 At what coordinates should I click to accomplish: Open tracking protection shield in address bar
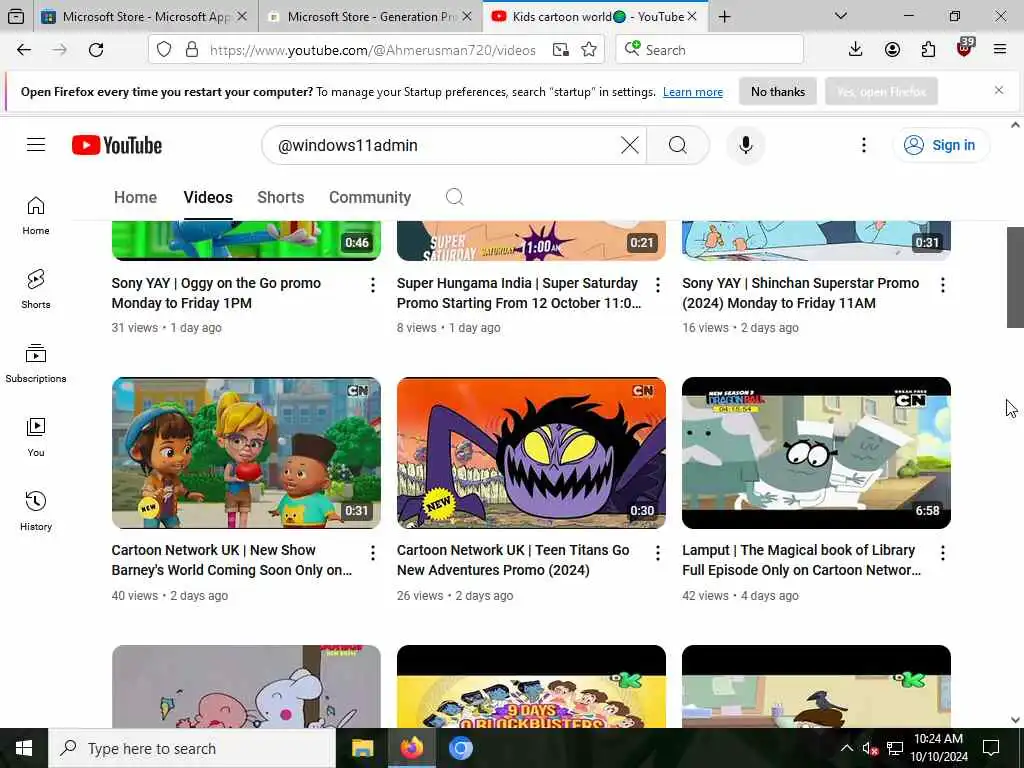click(x=164, y=50)
